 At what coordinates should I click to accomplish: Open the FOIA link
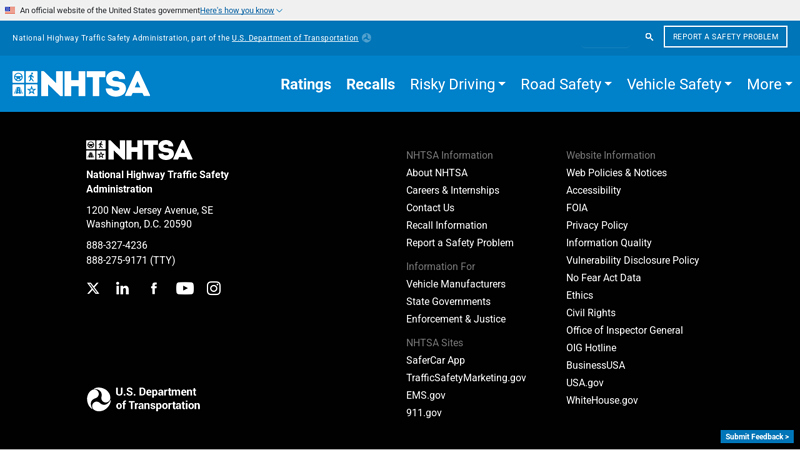tap(577, 208)
